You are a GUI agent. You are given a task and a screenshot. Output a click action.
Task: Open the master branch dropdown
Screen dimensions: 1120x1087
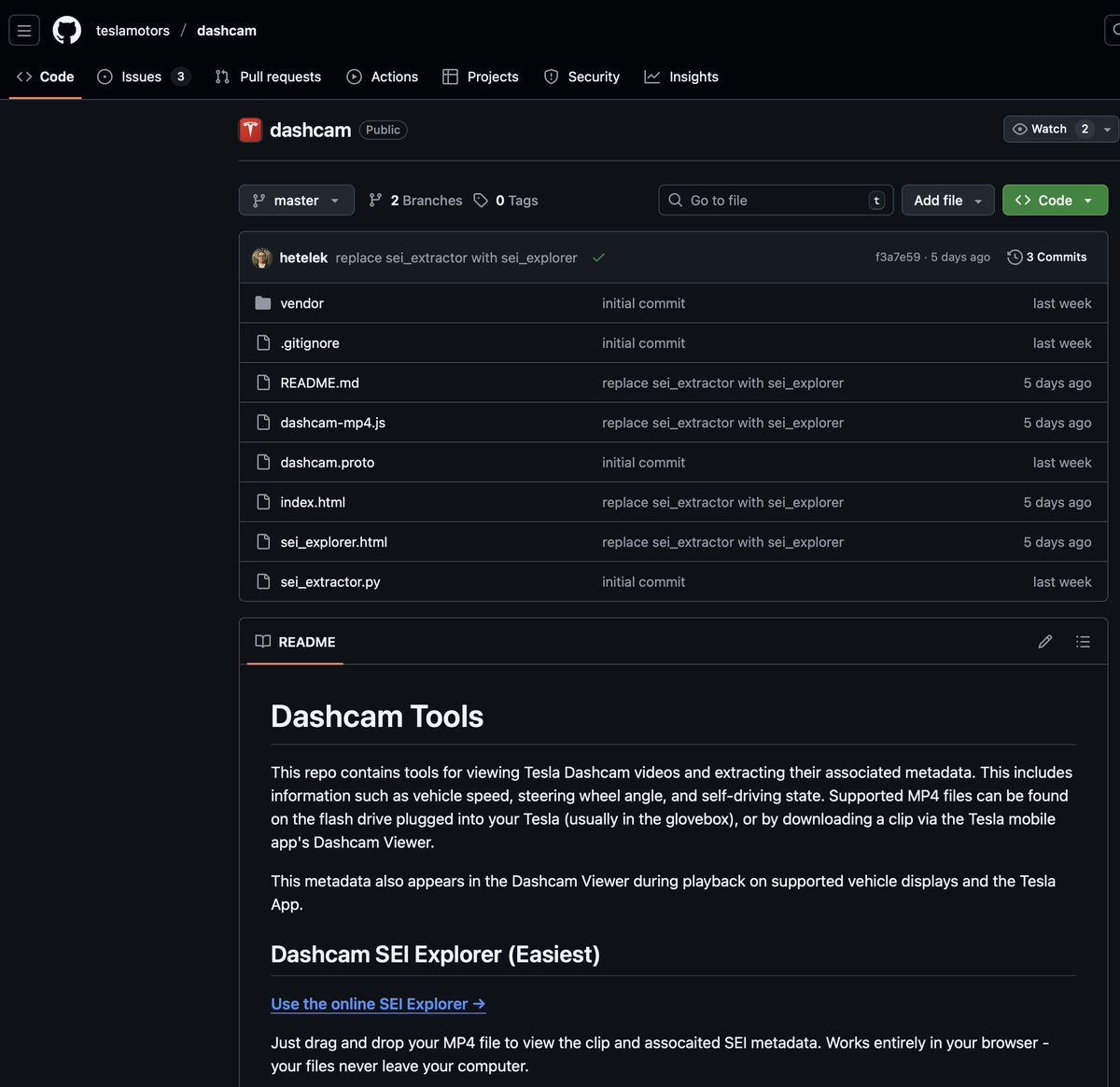coord(296,201)
